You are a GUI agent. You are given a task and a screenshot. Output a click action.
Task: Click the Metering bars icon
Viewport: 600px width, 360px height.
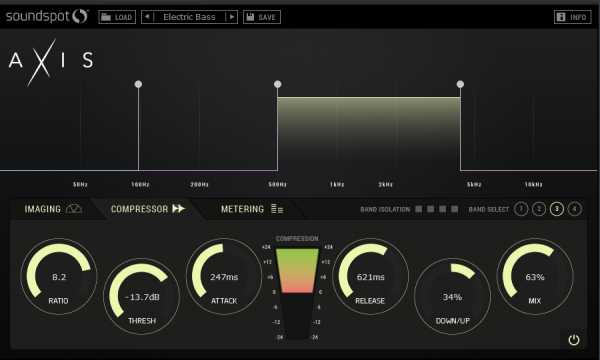click(x=277, y=209)
